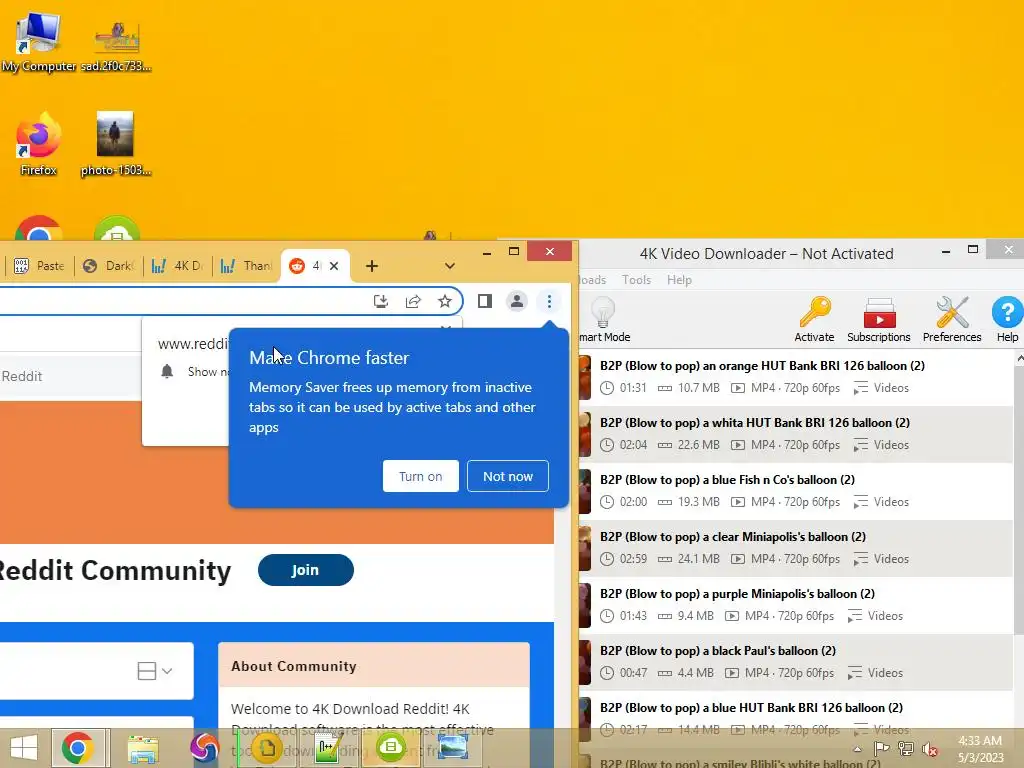The image size is (1024, 768).
Task: Click thumbnail of orange HUT Bank balloon video
Action: (x=584, y=377)
